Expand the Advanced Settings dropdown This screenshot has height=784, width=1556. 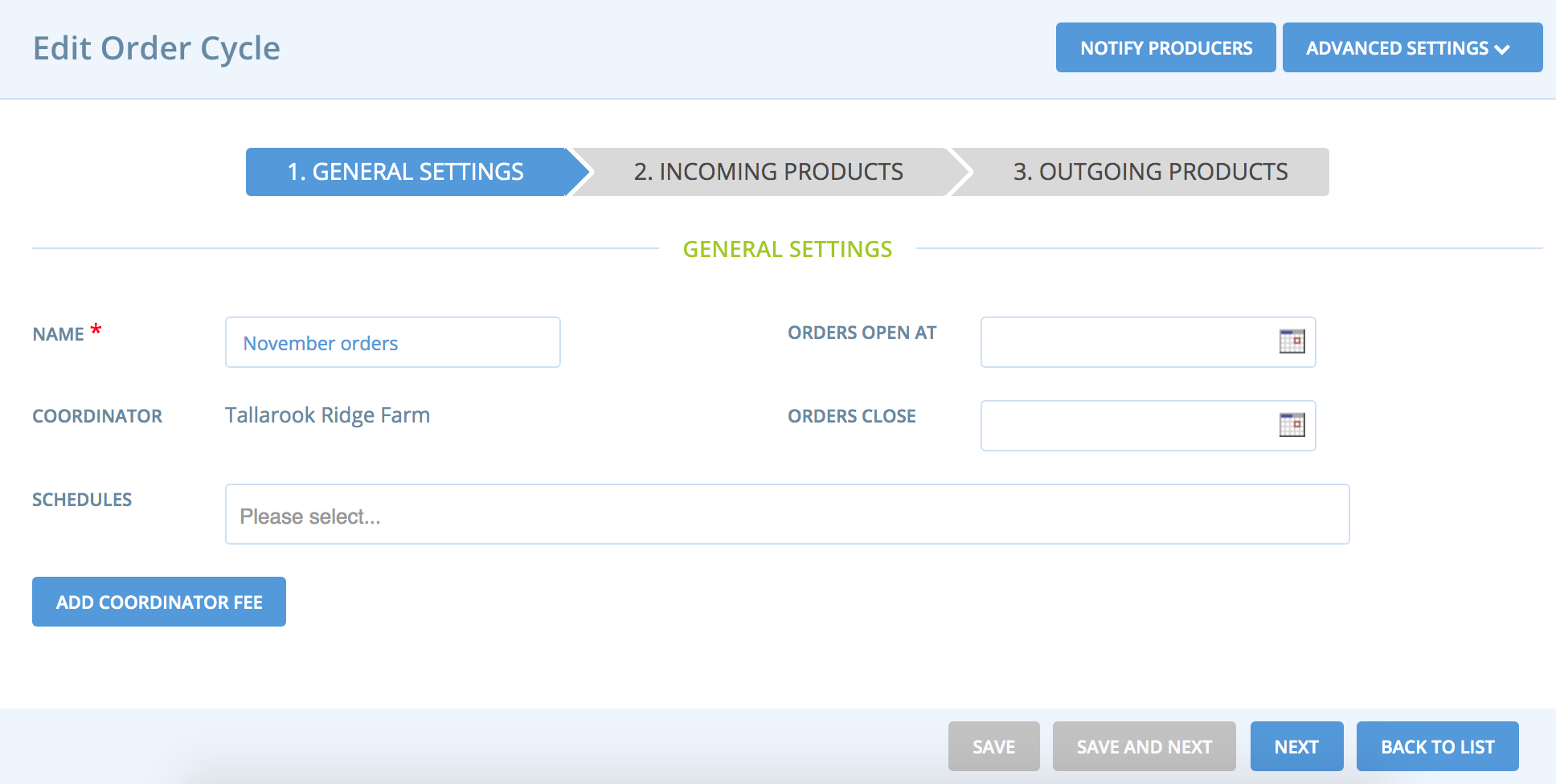click(x=1412, y=47)
